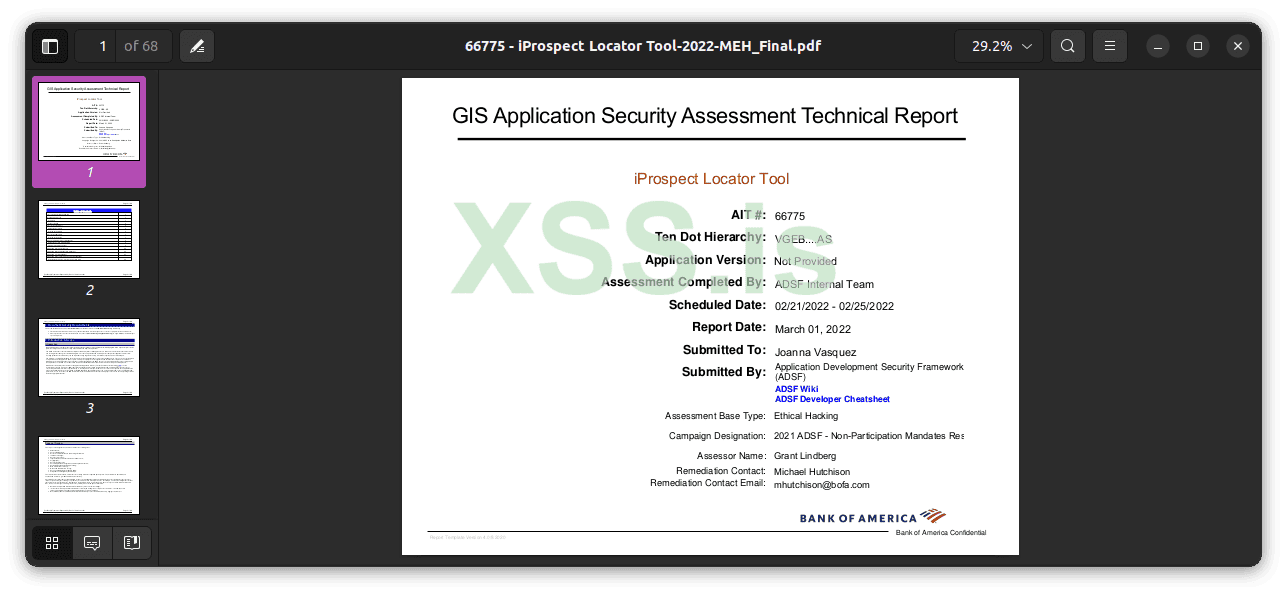1287x595 pixels.
Task: Click the mhutchison@bofa.com email address
Action: (821, 485)
